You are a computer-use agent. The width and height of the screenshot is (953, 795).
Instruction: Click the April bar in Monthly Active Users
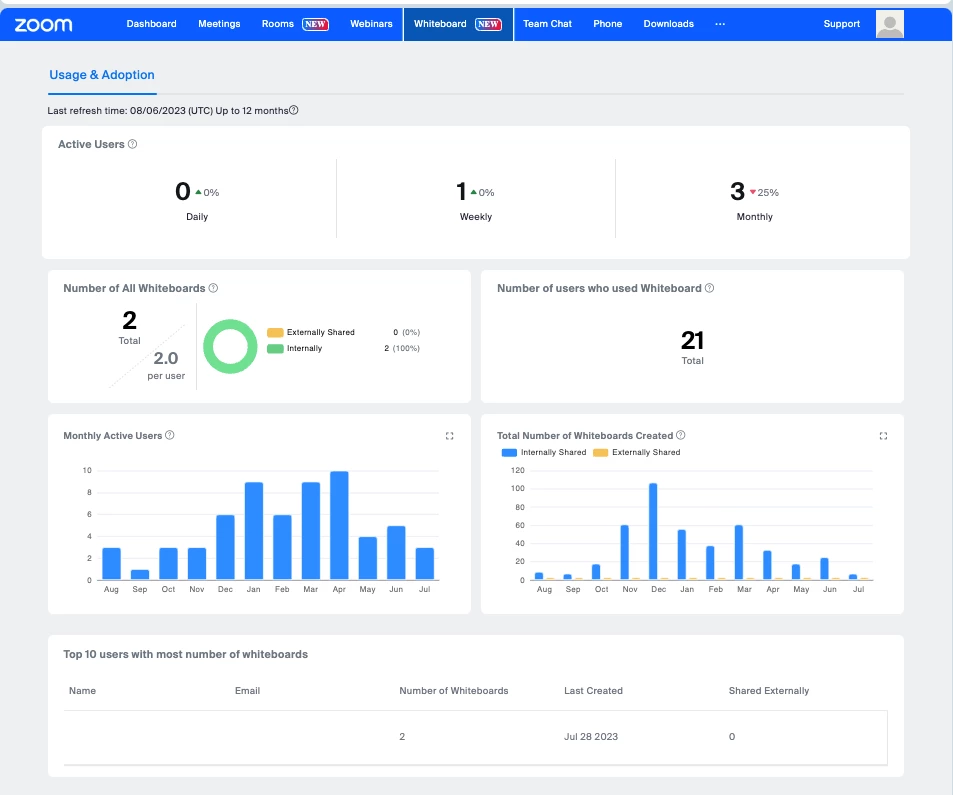click(x=339, y=525)
